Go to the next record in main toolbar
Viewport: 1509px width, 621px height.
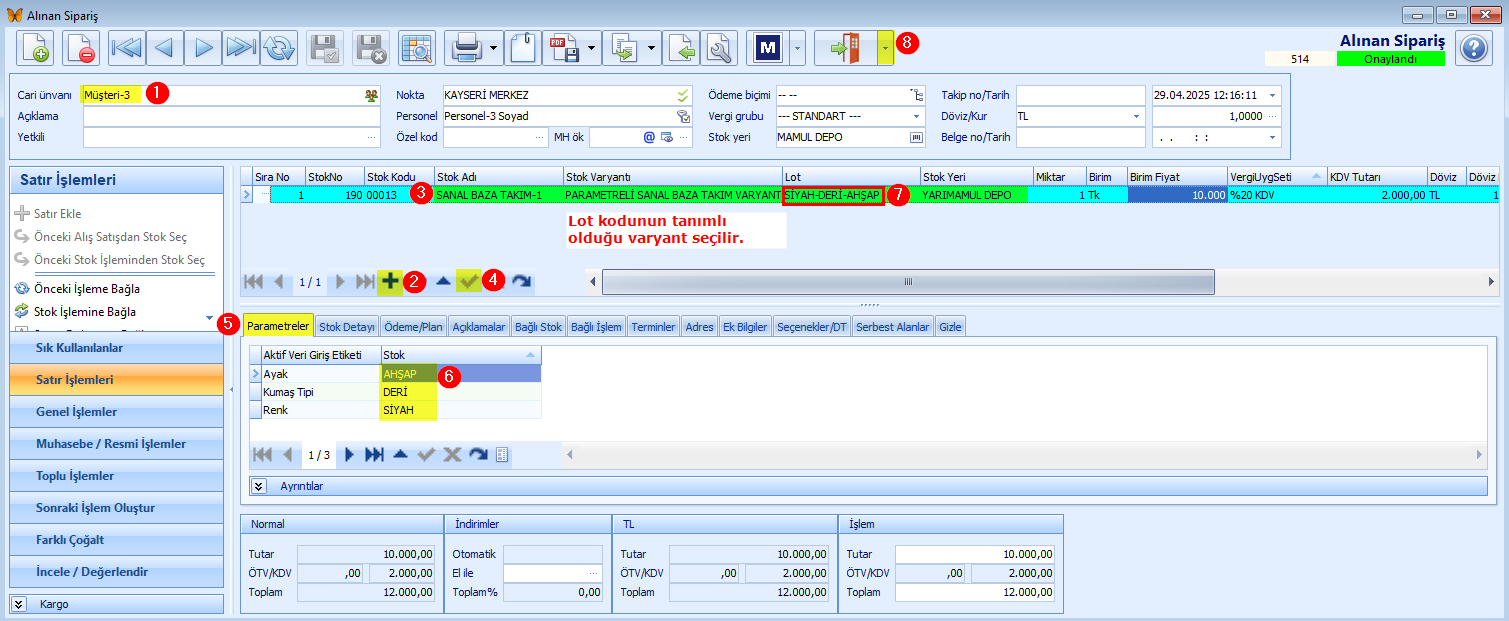pyautogui.click(x=203, y=48)
